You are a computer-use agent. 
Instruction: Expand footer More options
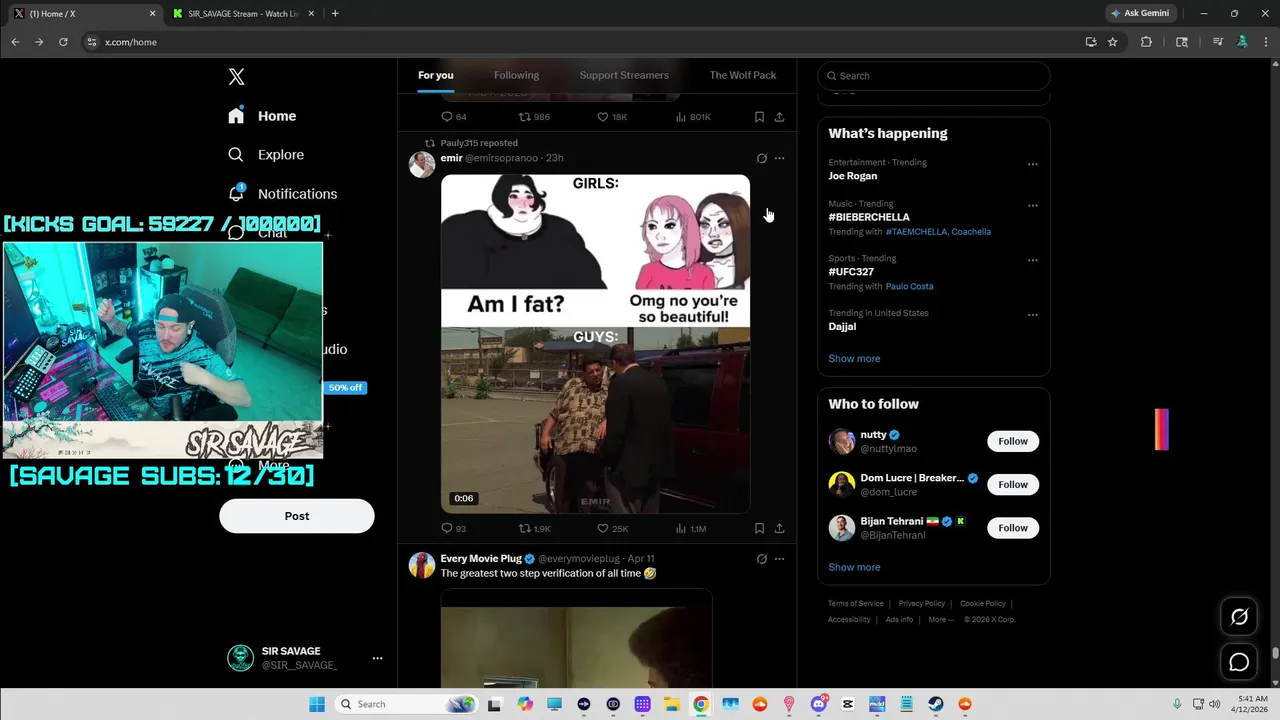tap(941, 620)
